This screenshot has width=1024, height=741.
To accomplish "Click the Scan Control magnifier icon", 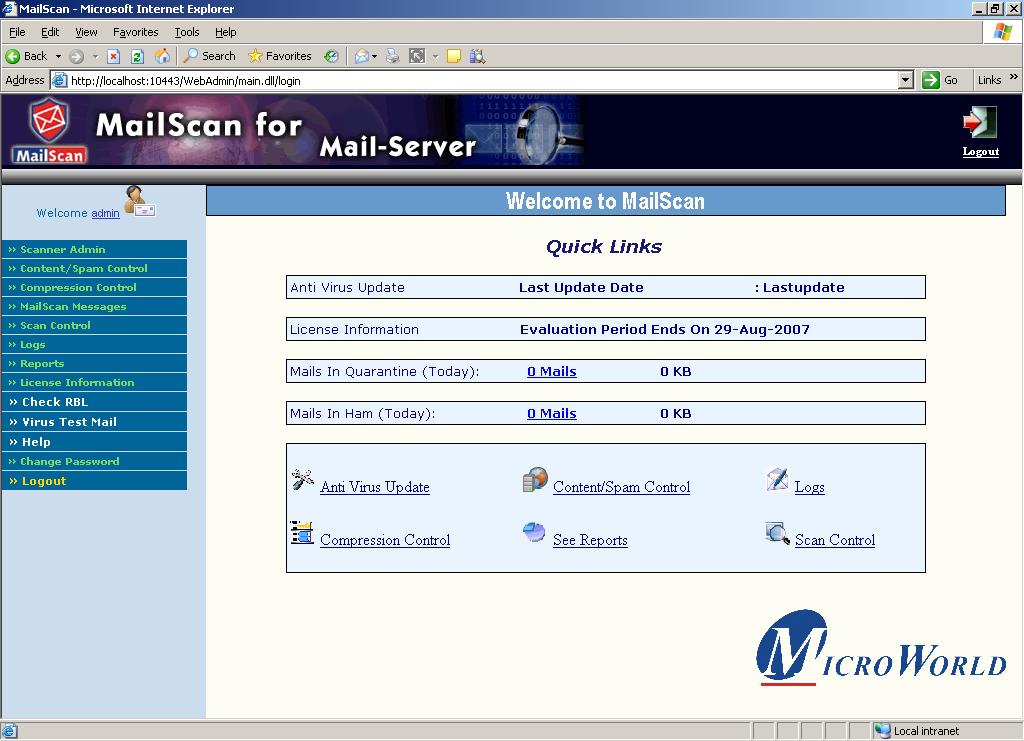I will [777, 533].
